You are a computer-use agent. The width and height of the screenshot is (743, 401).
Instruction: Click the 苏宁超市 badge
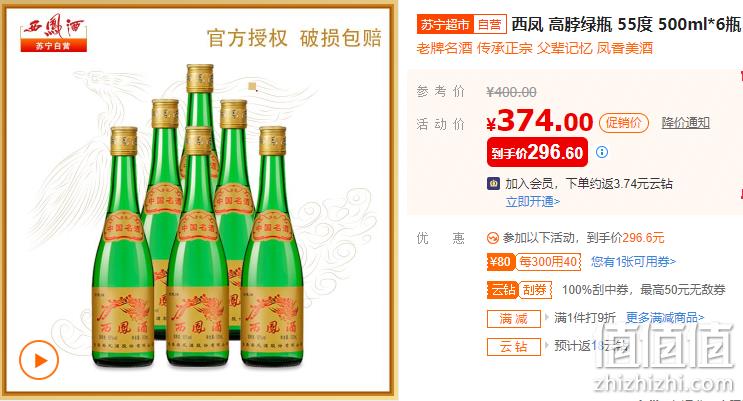[x=445, y=24]
